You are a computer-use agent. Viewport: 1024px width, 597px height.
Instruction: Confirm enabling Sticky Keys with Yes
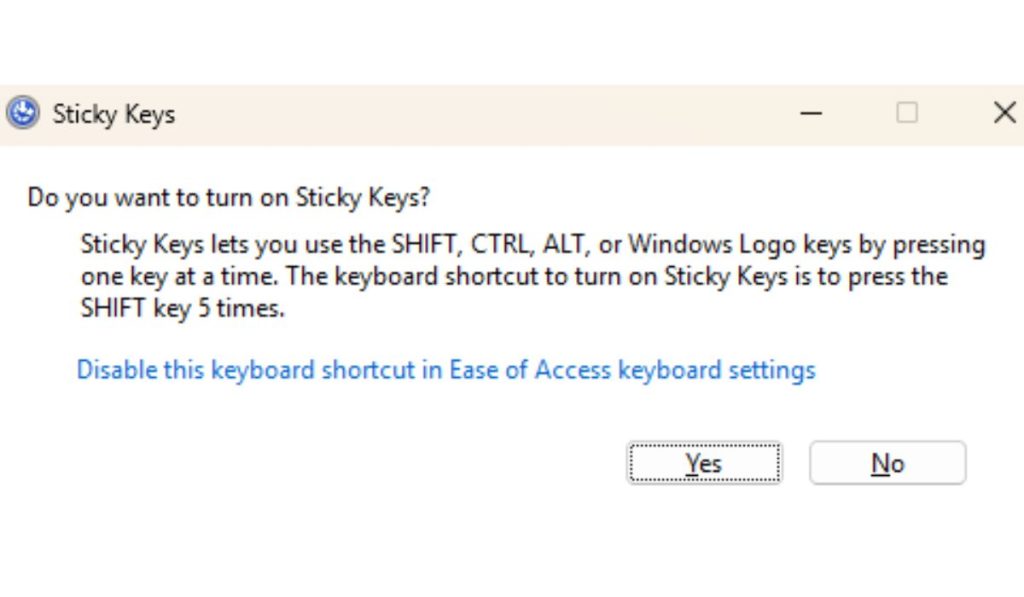(704, 462)
